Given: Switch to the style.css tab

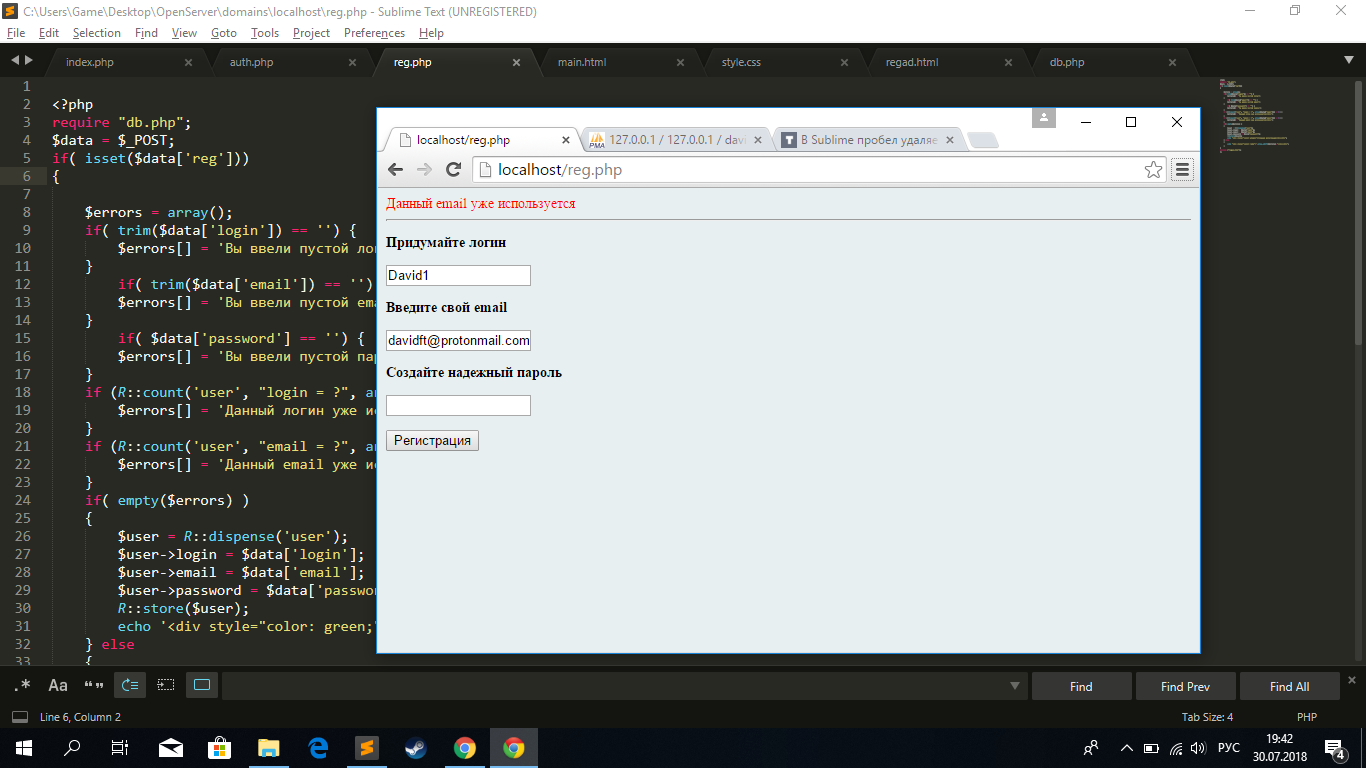Looking at the screenshot, I should [x=741, y=62].
